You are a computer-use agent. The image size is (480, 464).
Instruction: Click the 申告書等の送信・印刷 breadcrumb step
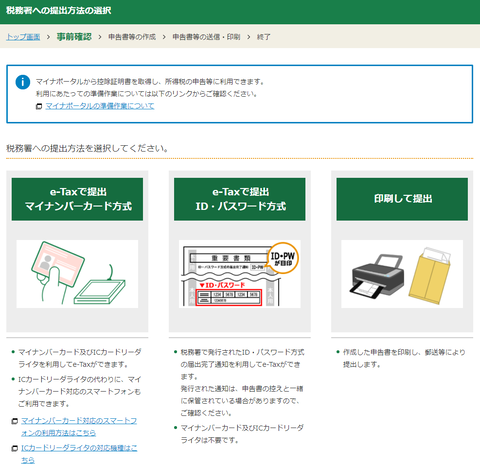(x=206, y=37)
